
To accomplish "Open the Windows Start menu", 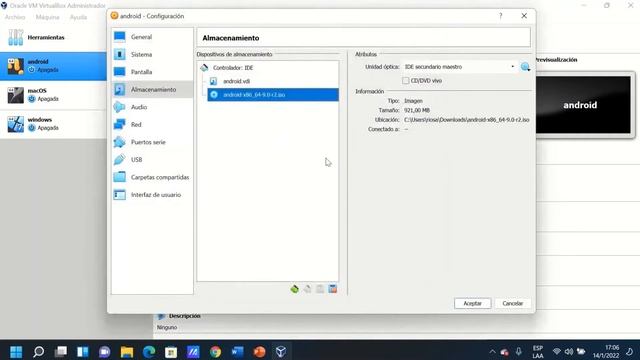I will [16, 351].
